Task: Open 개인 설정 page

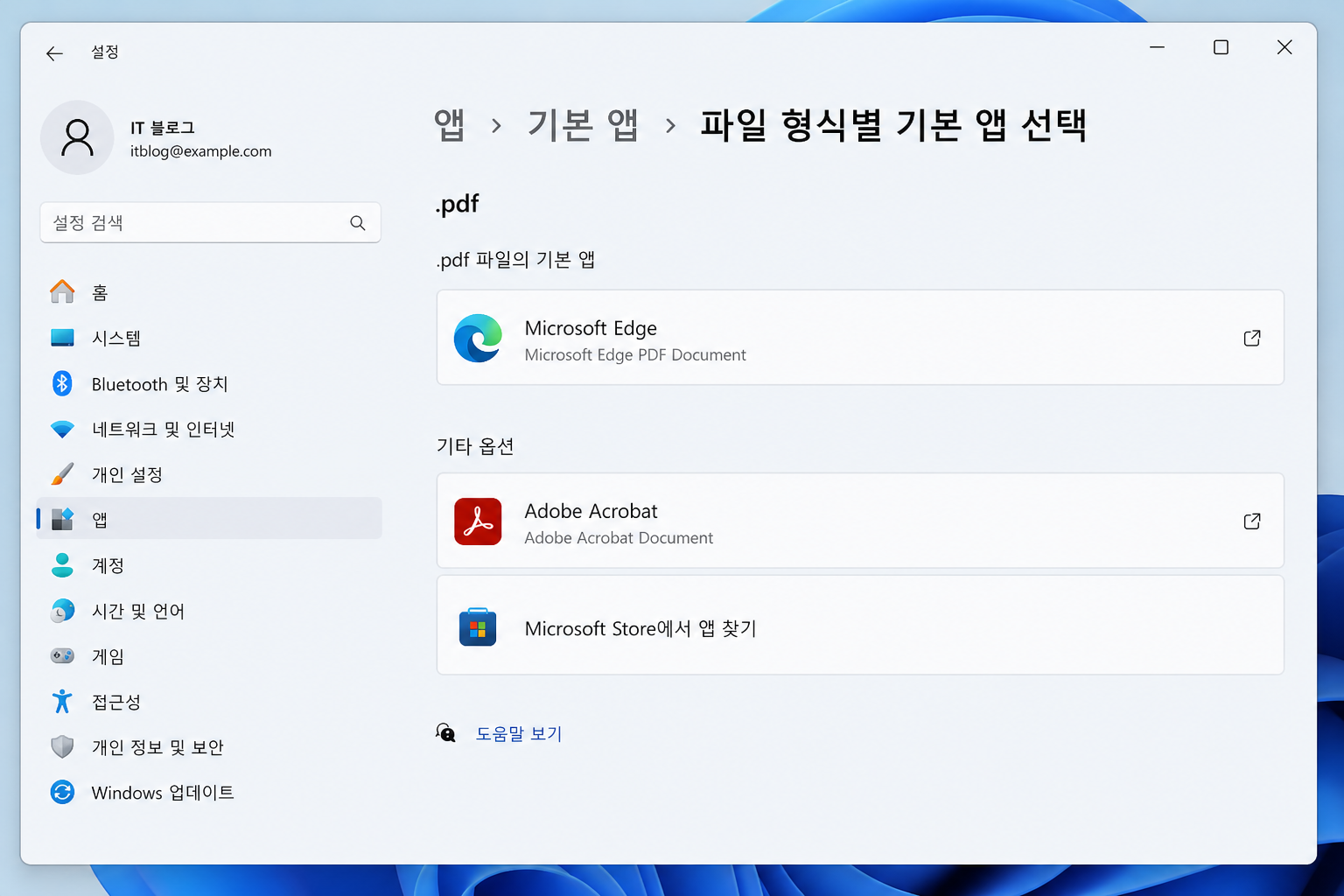Action: (209, 474)
